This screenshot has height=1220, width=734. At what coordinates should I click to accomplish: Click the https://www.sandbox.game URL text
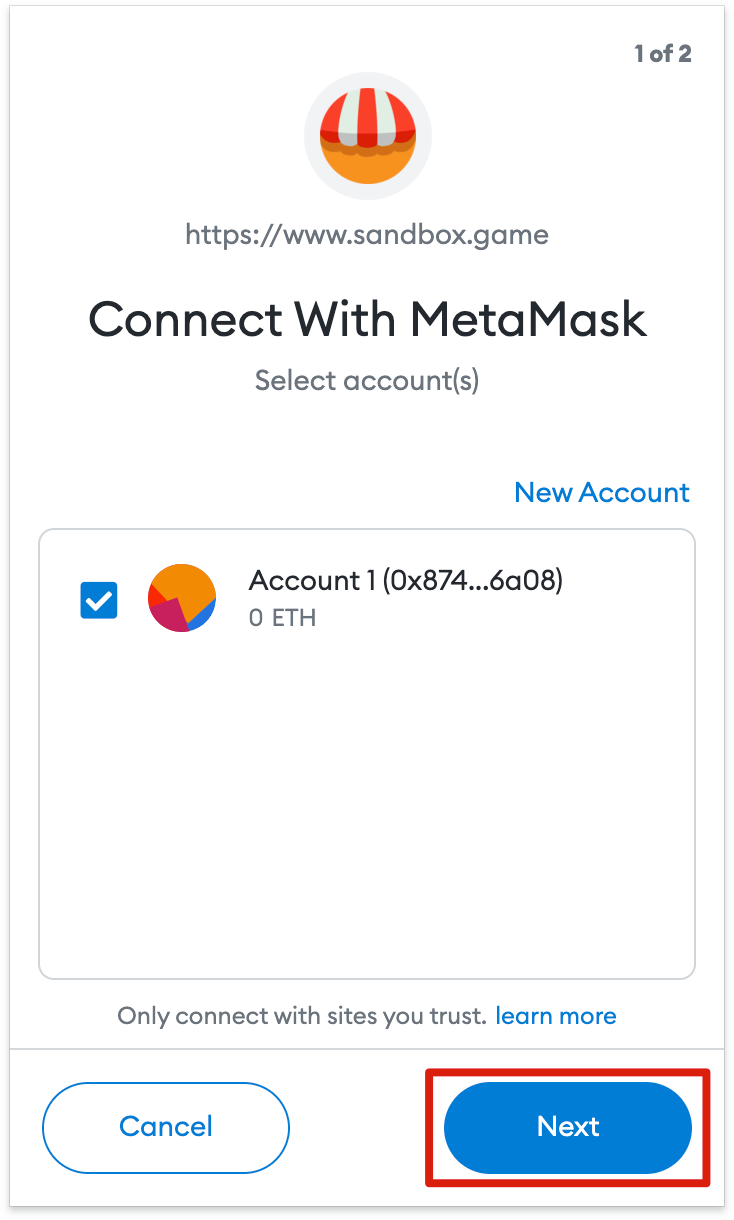[x=367, y=235]
